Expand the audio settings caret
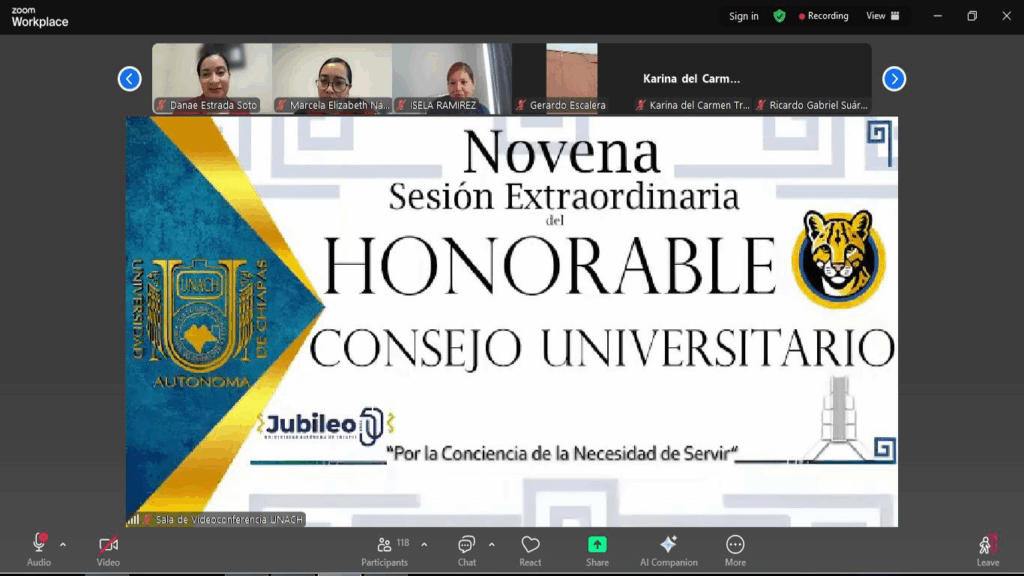 coord(63,545)
